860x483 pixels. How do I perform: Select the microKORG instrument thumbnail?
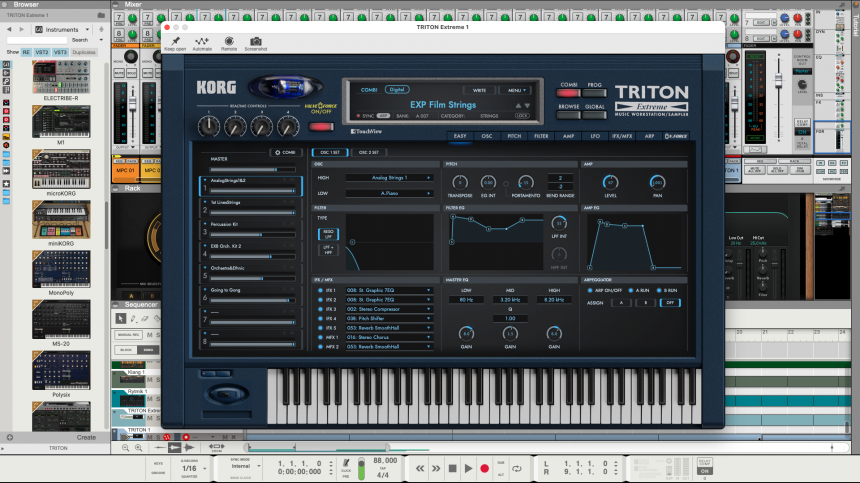[61, 169]
